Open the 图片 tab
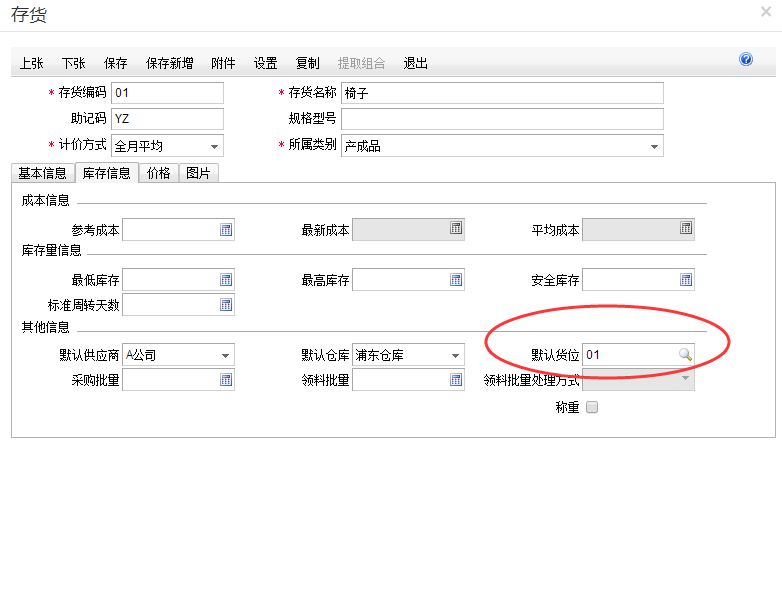782x594 pixels. (199, 173)
